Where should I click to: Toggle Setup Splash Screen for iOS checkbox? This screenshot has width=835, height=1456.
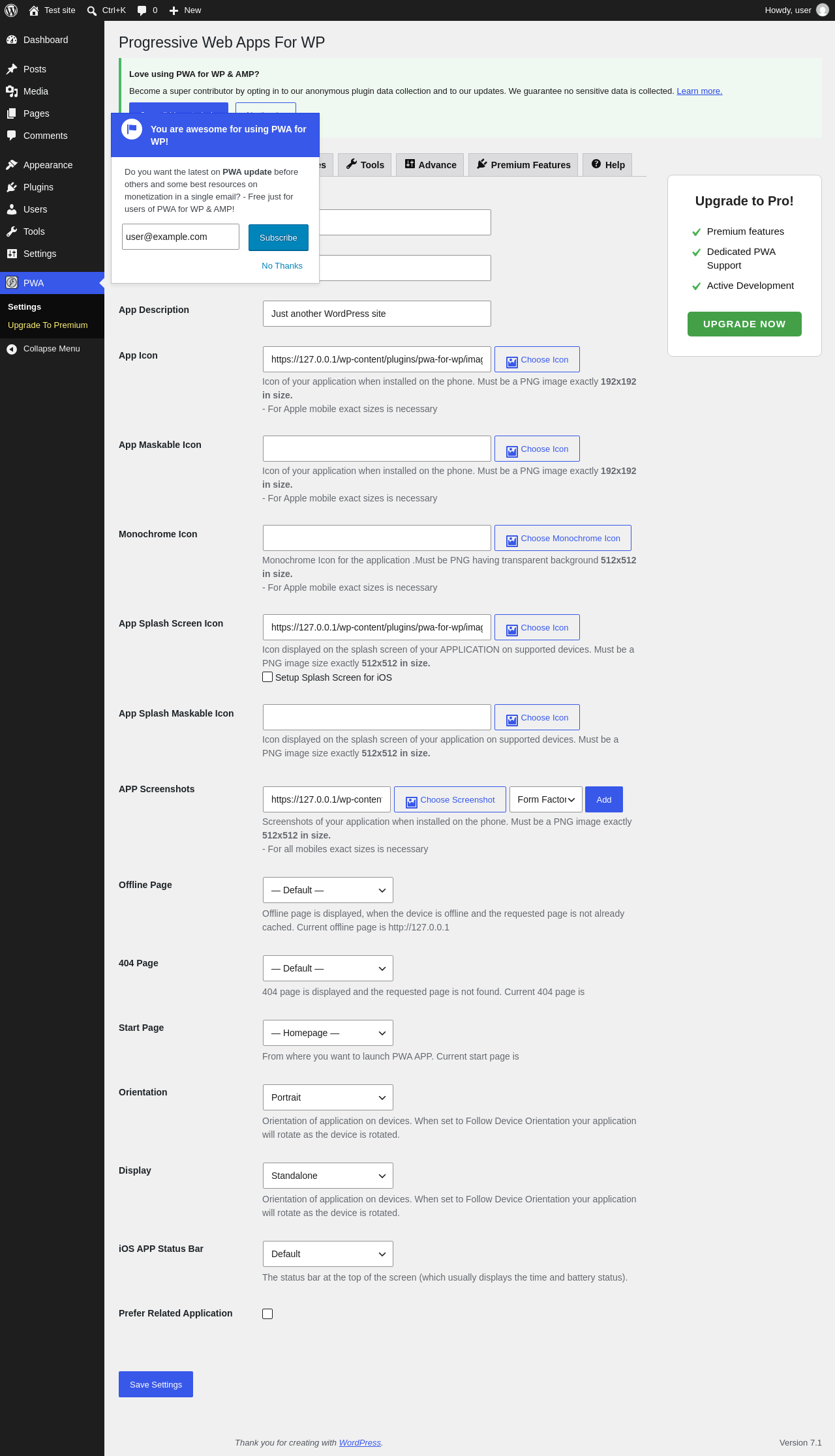[x=267, y=677]
